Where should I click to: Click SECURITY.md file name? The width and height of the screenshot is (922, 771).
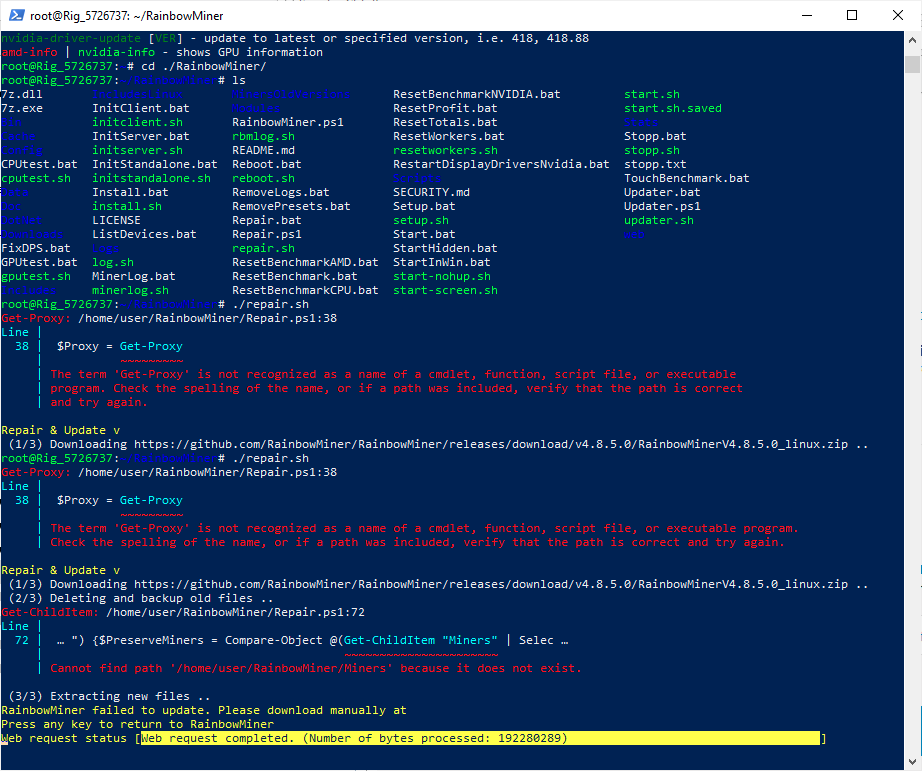[431, 192]
